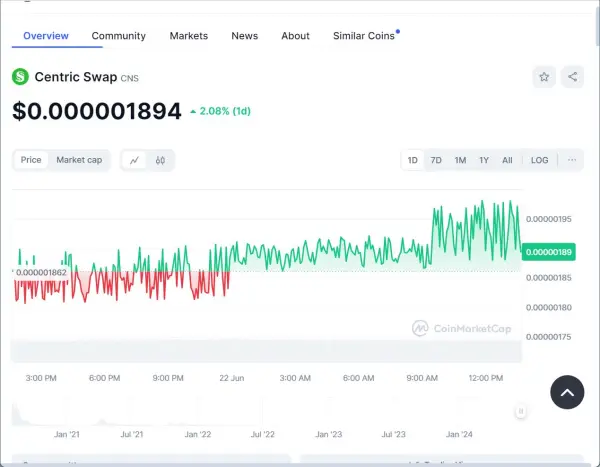Screen dimensions: 600x467
Task: Open the chart more options ellipsis
Action: 571,160
